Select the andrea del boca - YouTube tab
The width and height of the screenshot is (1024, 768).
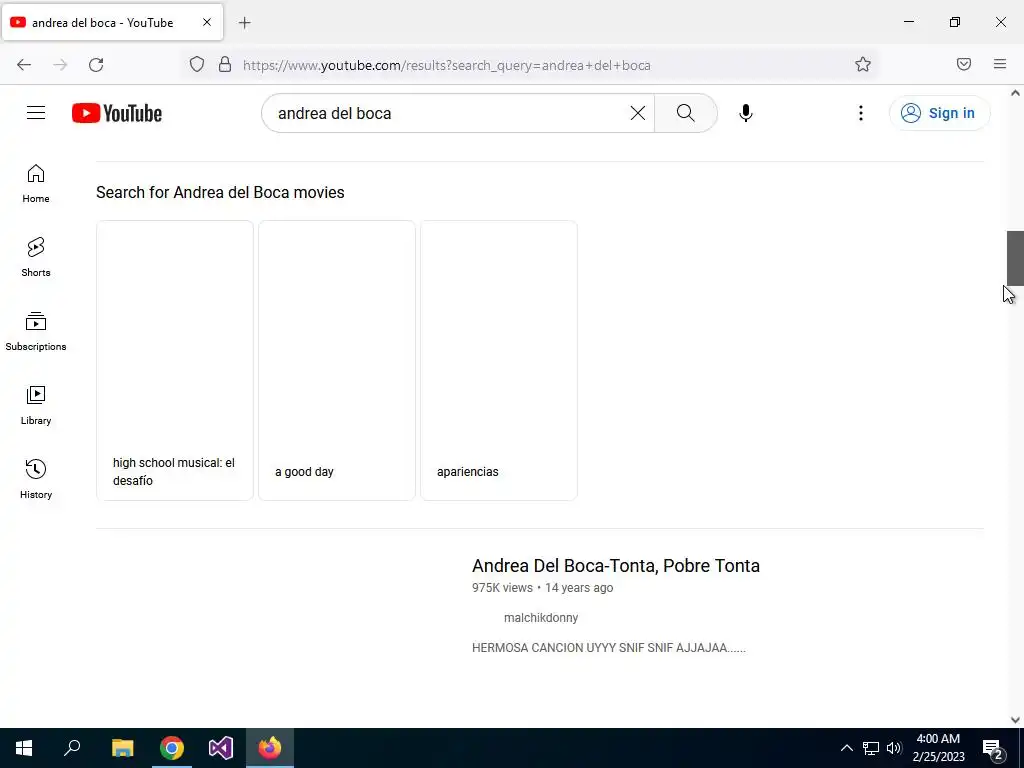point(112,22)
